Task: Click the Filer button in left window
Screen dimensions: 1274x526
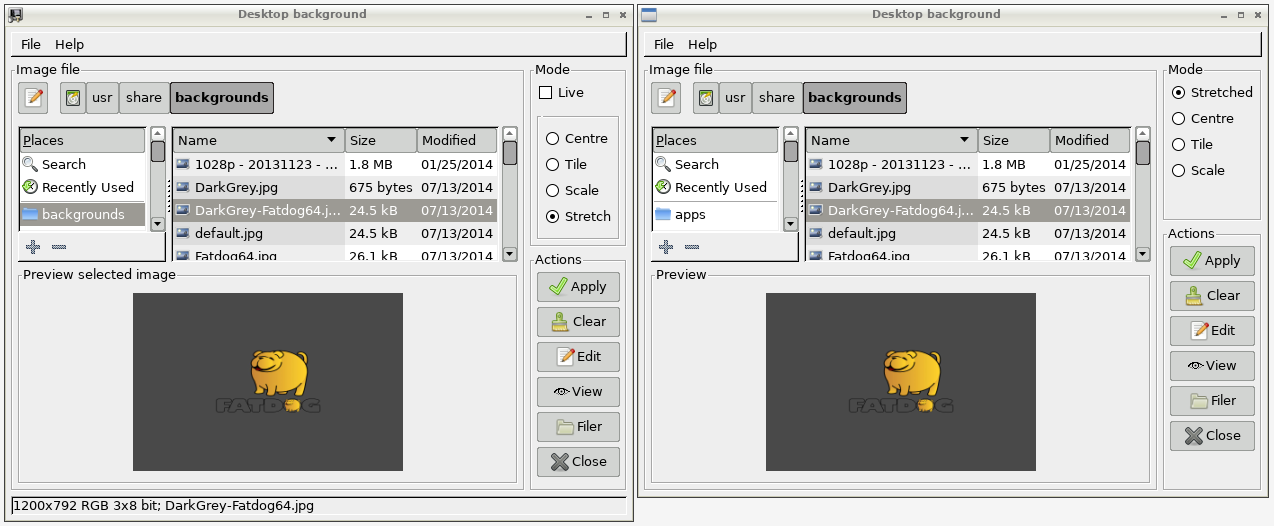Action: tap(578, 426)
